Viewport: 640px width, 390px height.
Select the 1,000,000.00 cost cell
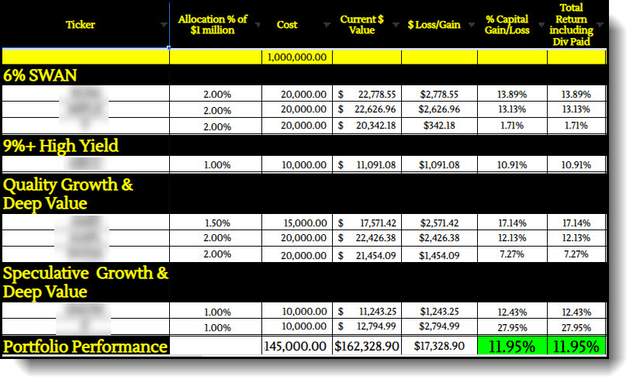click(x=297, y=57)
